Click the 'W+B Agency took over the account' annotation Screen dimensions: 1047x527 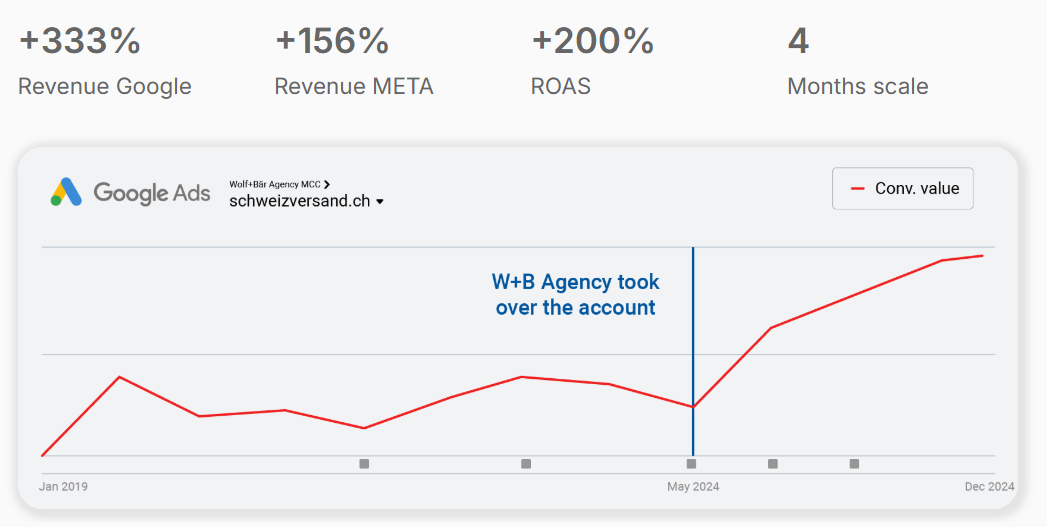click(x=576, y=295)
